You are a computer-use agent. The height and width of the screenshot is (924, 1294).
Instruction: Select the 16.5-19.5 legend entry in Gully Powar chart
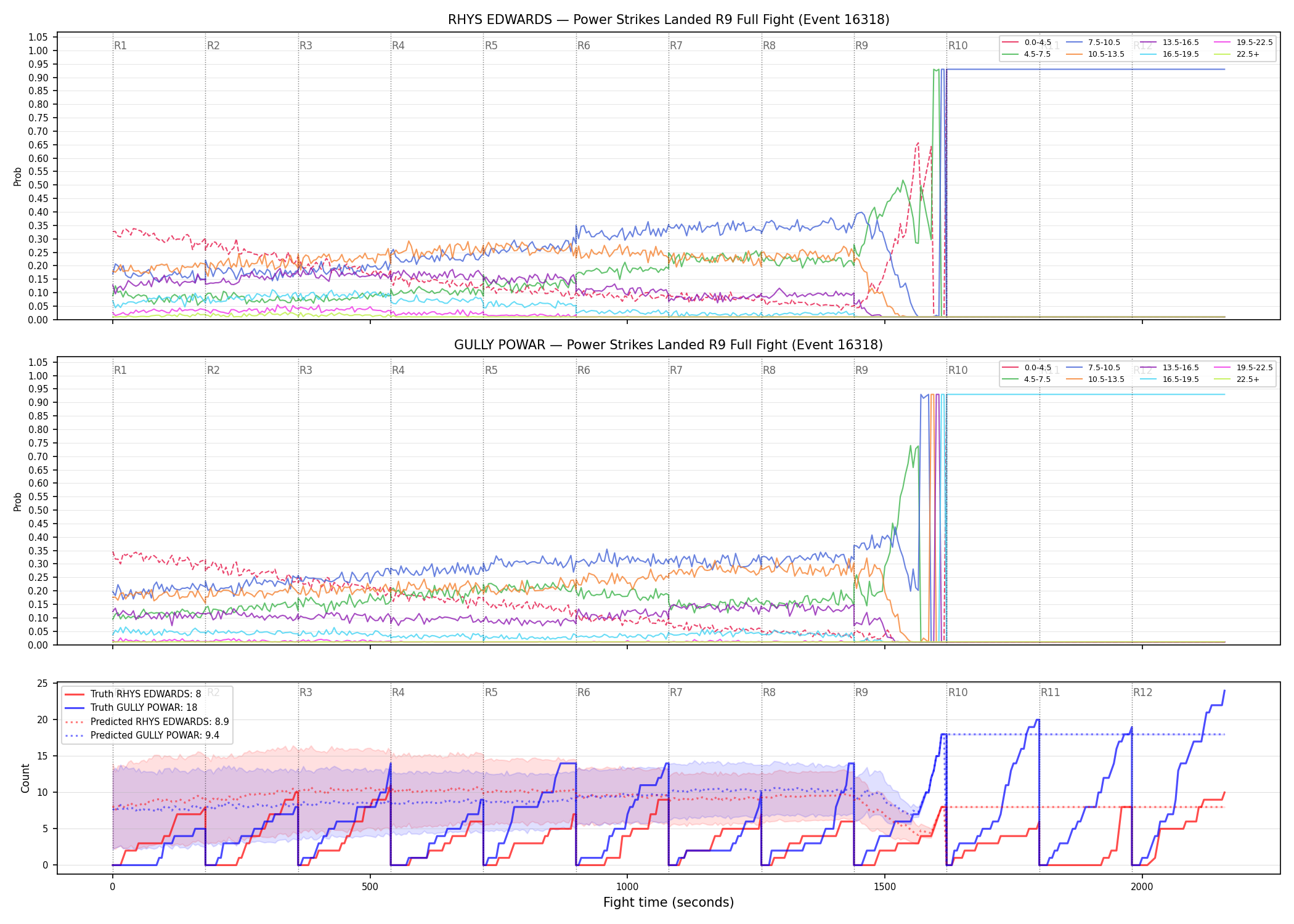(1170, 379)
